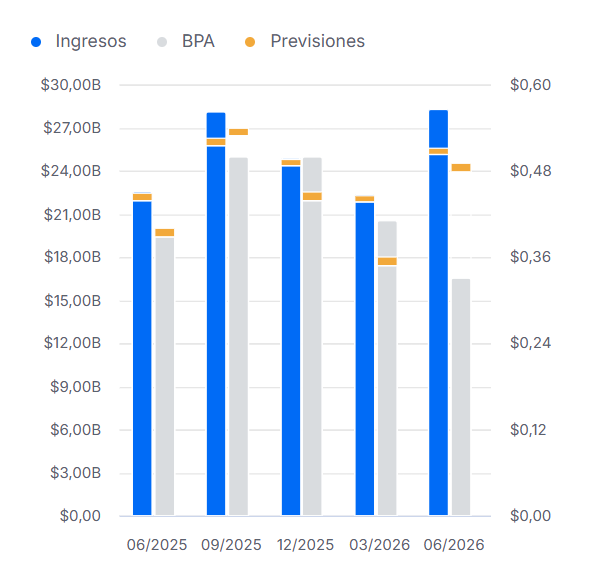
Task: Click the $21,00B axis value
Action: tap(72, 215)
